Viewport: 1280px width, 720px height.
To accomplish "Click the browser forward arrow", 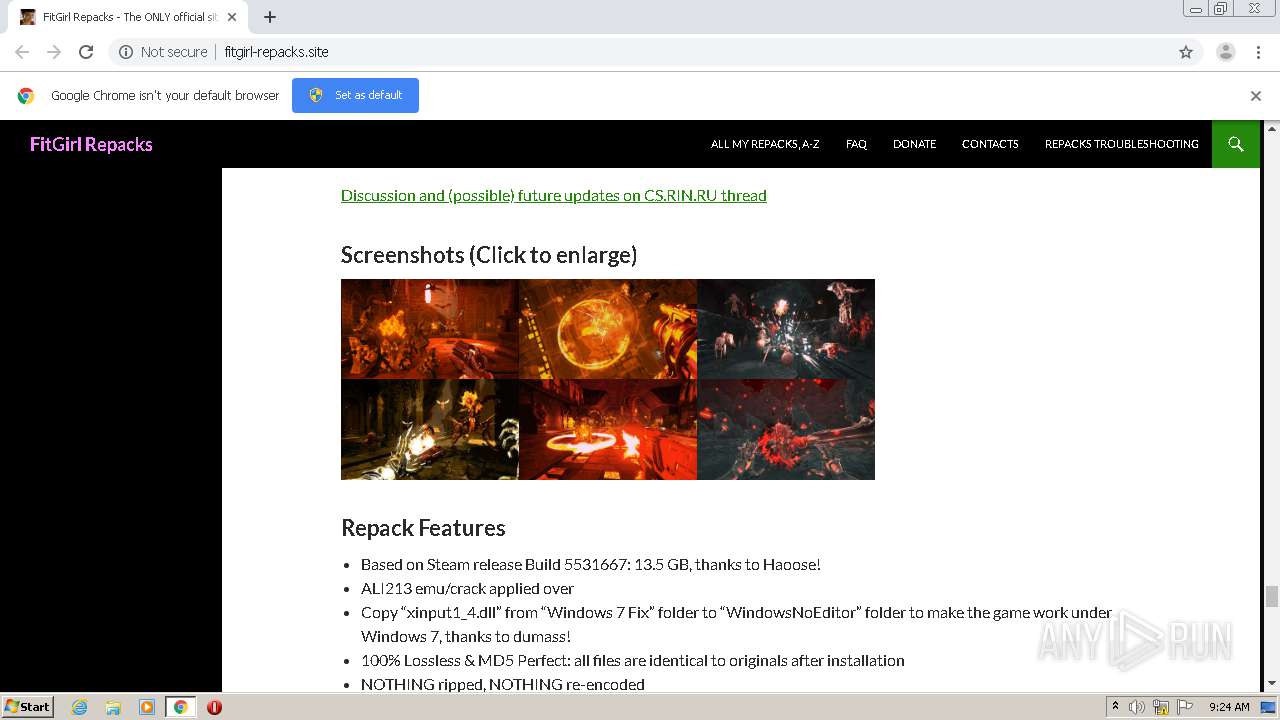I will pos(54,52).
